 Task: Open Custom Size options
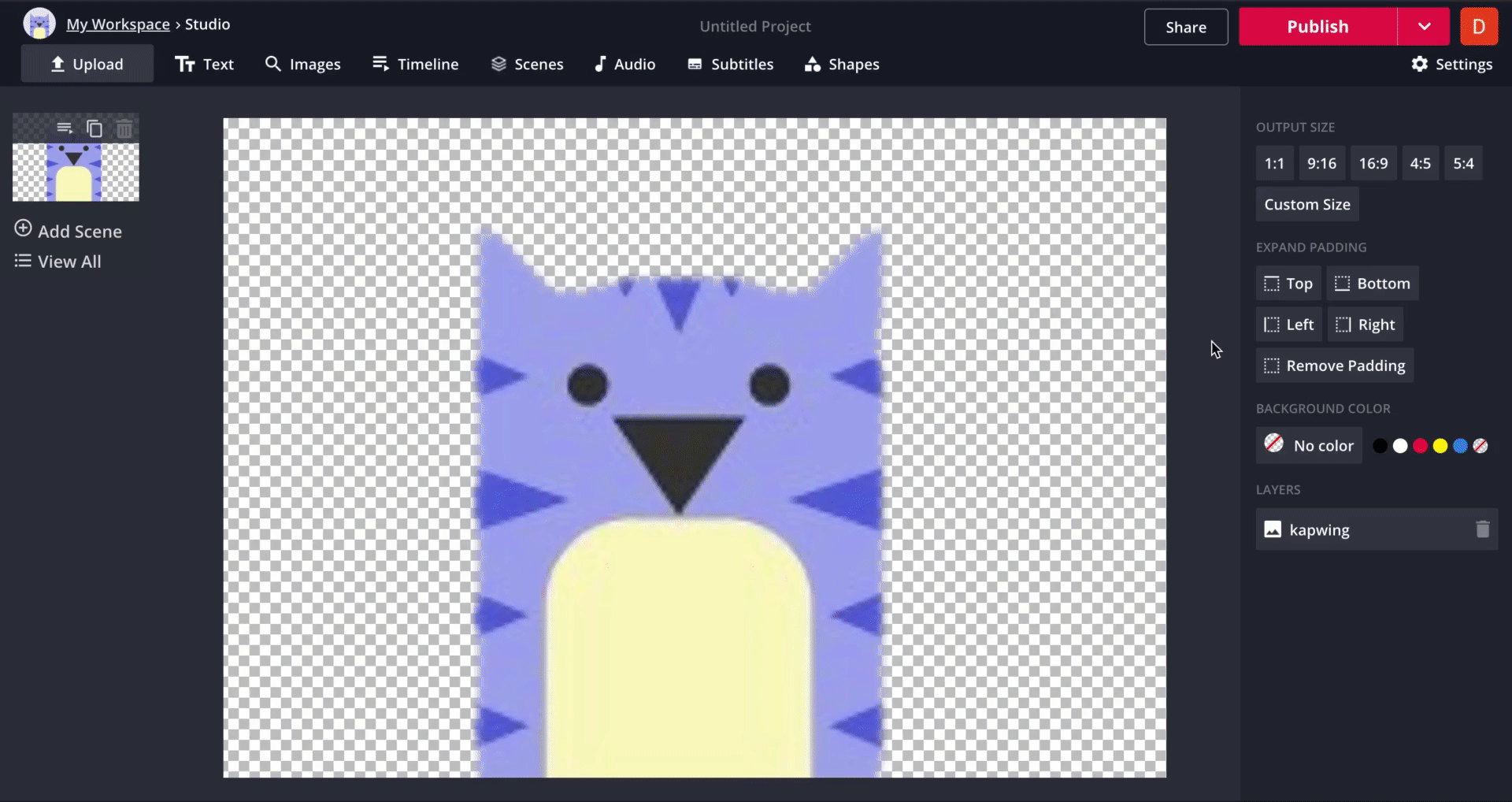(1306, 205)
